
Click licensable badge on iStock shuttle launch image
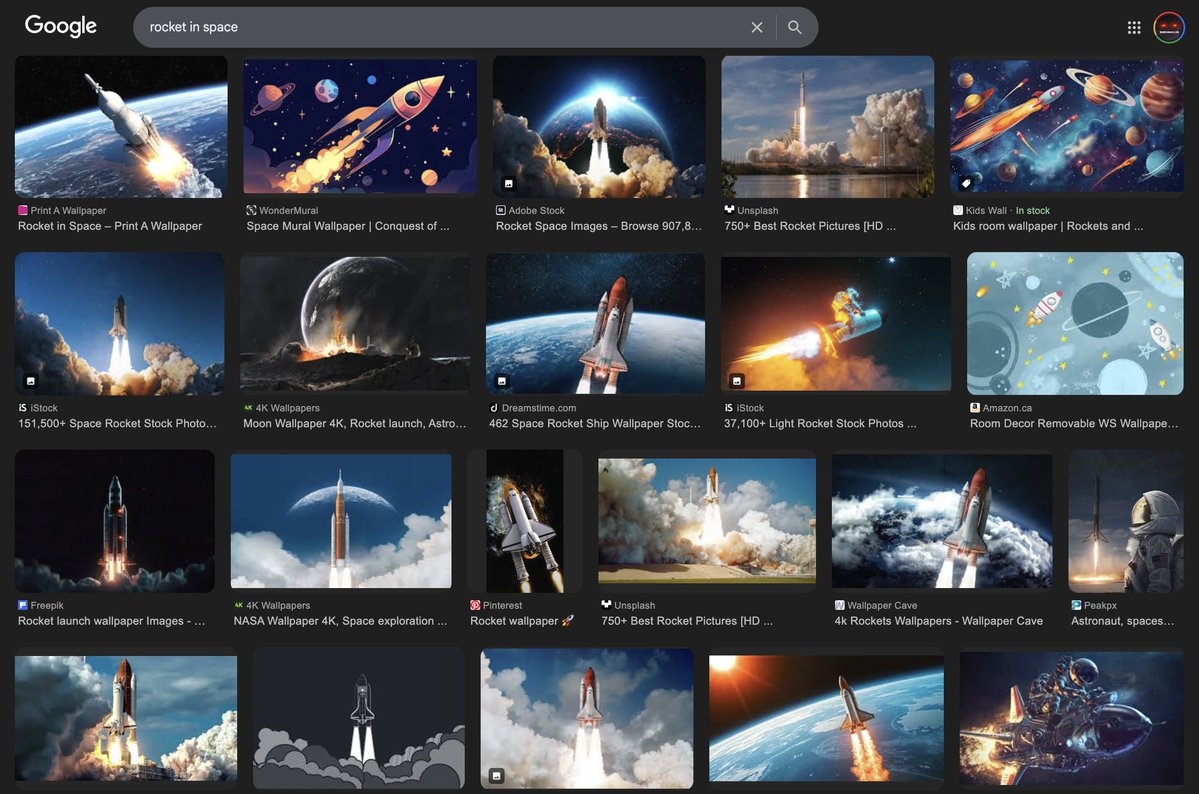coord(31,380)
